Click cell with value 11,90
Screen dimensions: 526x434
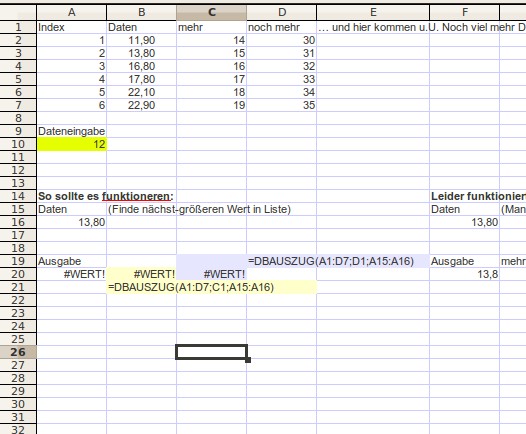(x=142, y=40)
